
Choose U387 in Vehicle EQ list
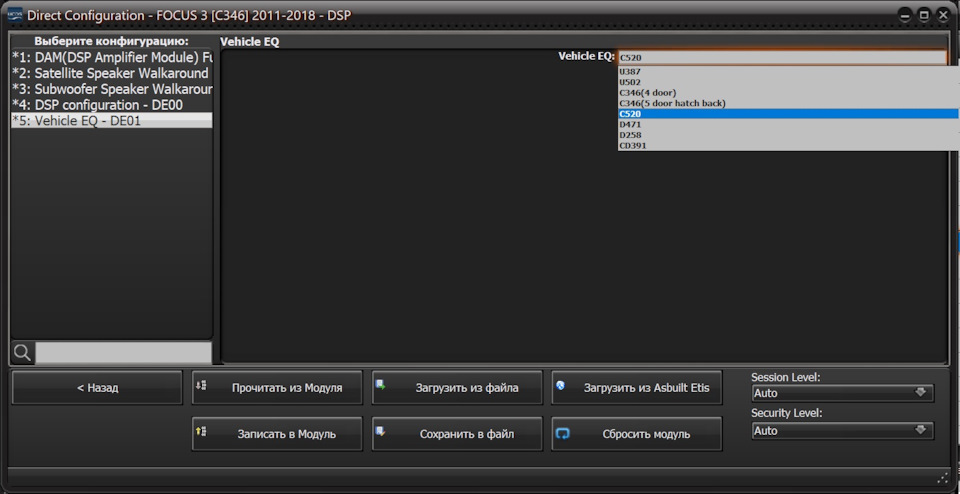click(788, 72)
